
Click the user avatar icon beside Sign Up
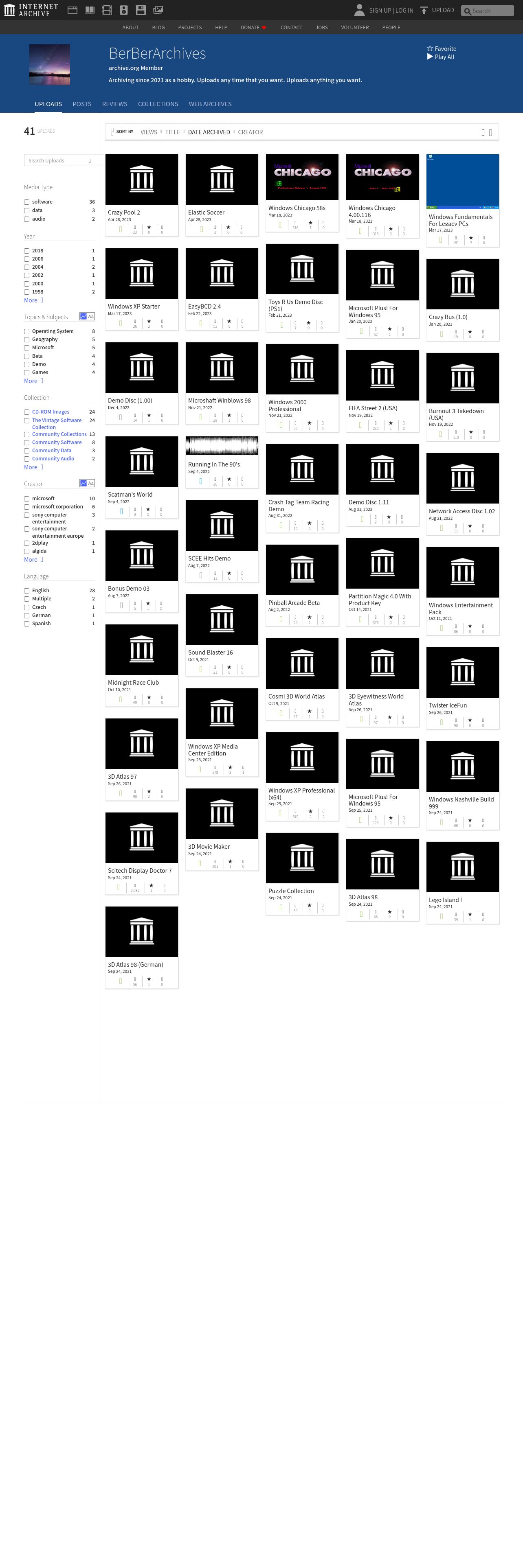359,10
